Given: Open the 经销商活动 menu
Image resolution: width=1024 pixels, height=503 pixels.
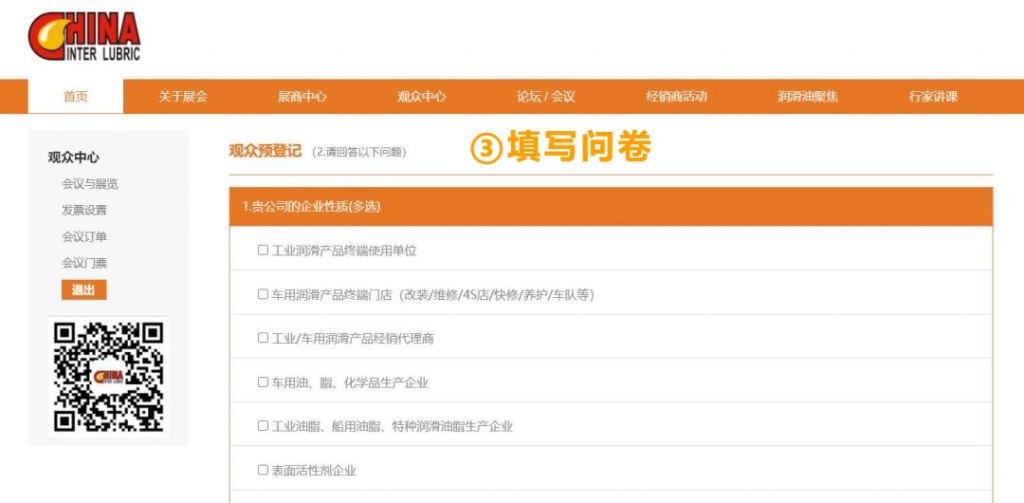Looking at the screenshot, I should pyautogui.click(x=677, y=97).
